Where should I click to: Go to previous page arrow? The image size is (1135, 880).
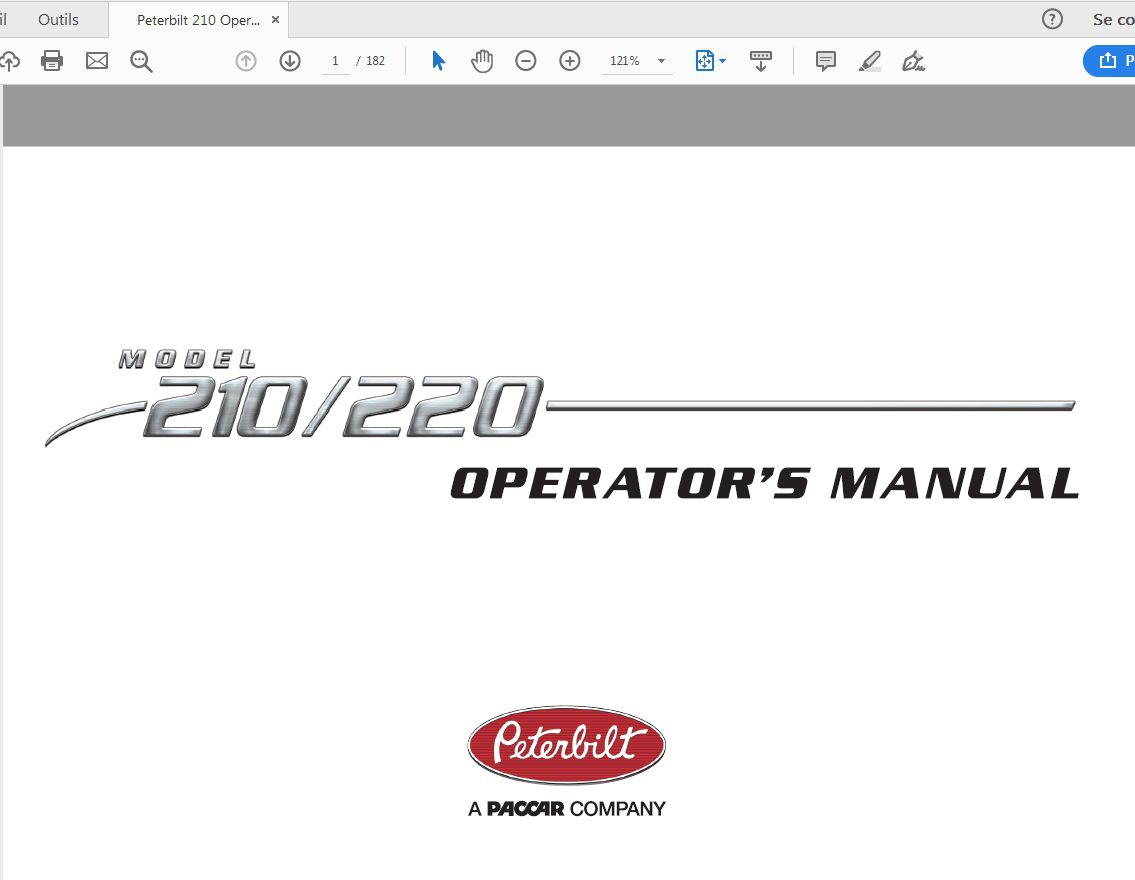tap(246, 61)
